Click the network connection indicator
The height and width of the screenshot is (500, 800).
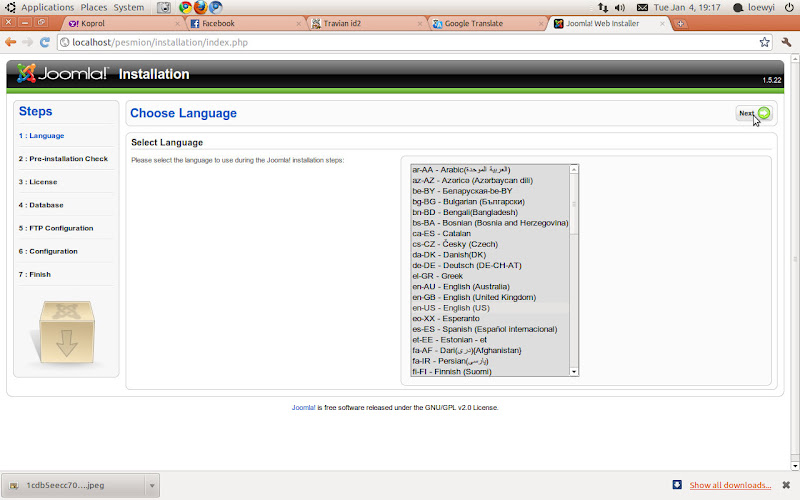(603, 7)
